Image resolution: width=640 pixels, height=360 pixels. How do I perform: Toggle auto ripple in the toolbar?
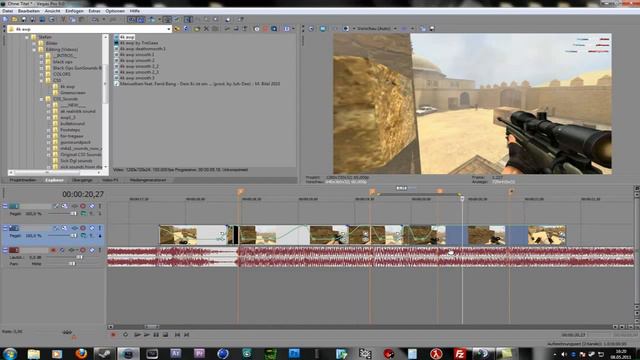pos(152,19)
